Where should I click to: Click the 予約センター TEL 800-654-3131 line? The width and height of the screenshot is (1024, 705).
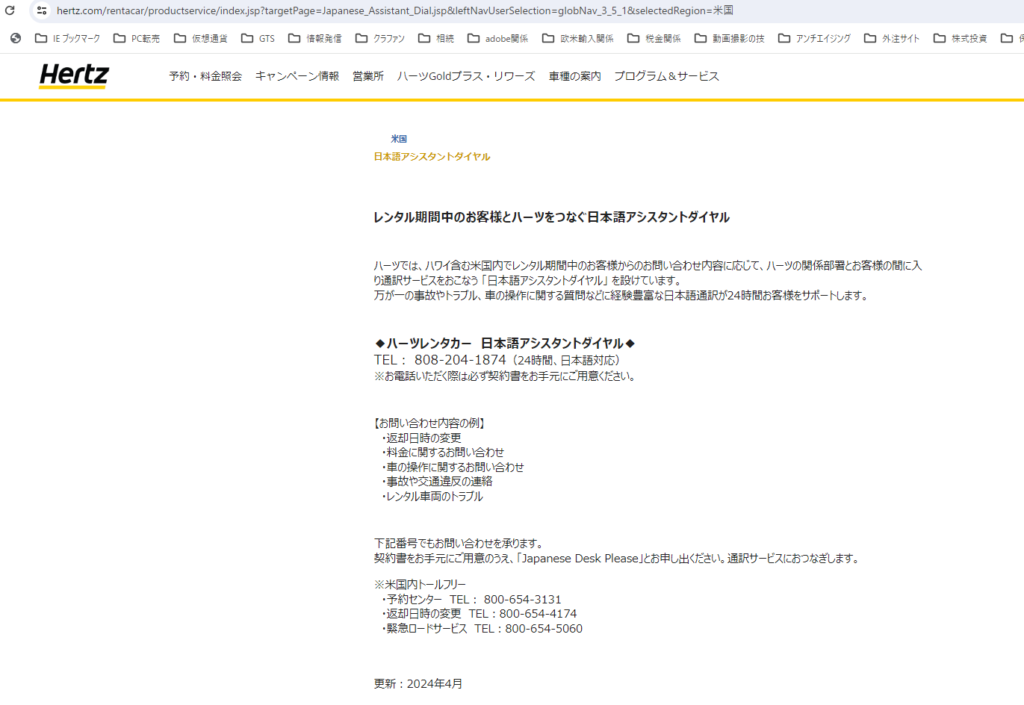(x=472, y=599)
